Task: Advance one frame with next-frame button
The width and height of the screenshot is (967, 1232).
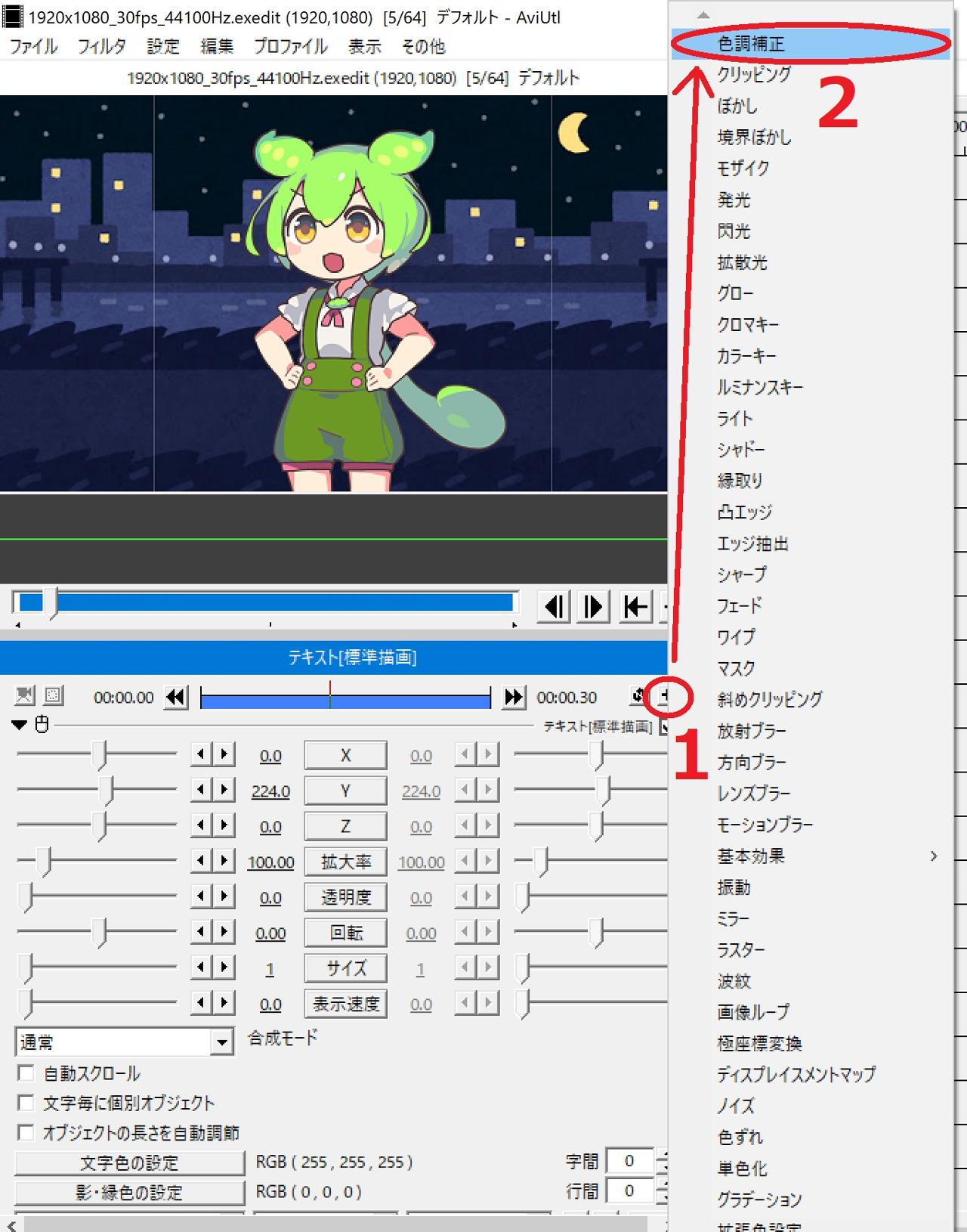Action: pos(593,606)
